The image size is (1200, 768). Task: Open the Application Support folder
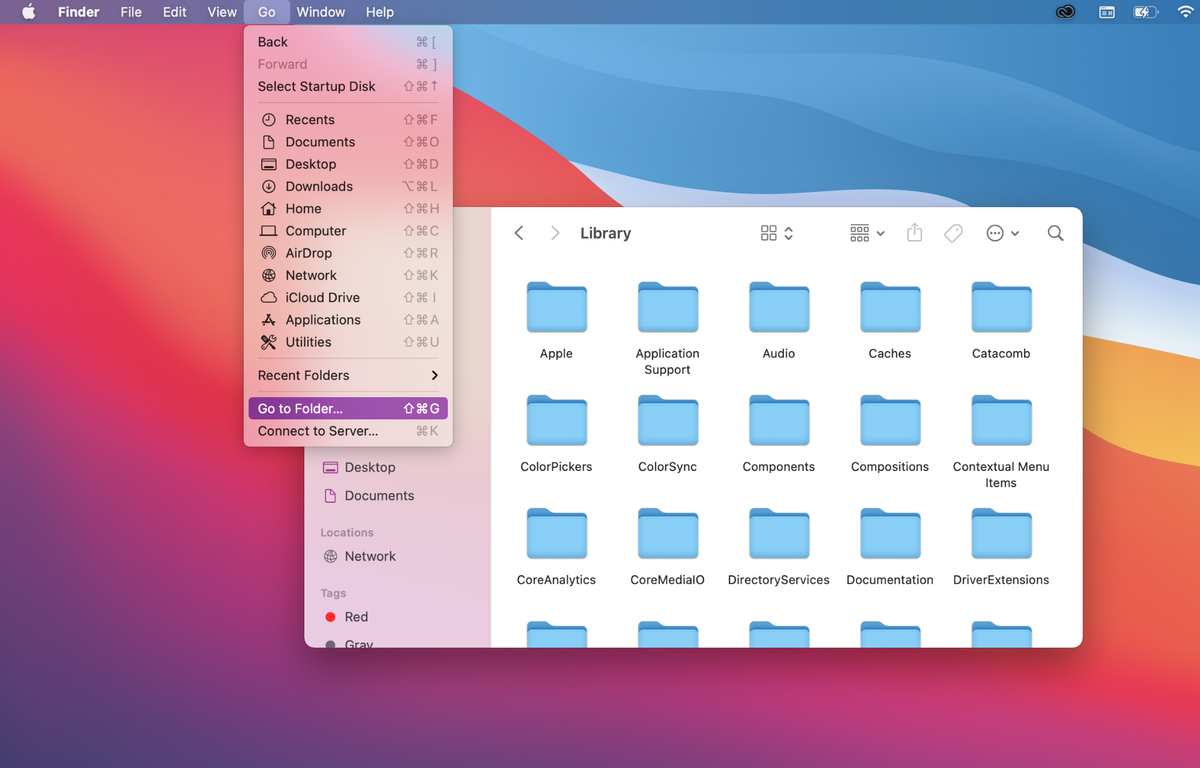pyautogui.click(x=668, y=308)
